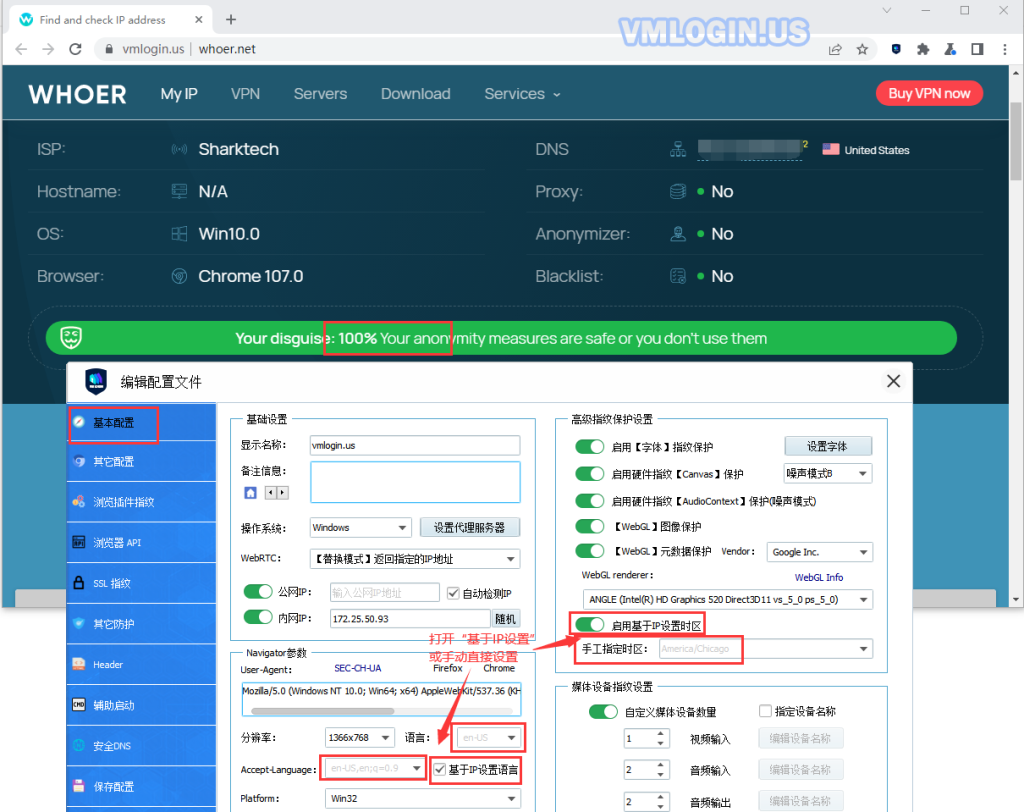The width and height of the screenshot is (1024, 812).
Task: Open the 噪声模式B dropdown
Action: tap(827, 474)
